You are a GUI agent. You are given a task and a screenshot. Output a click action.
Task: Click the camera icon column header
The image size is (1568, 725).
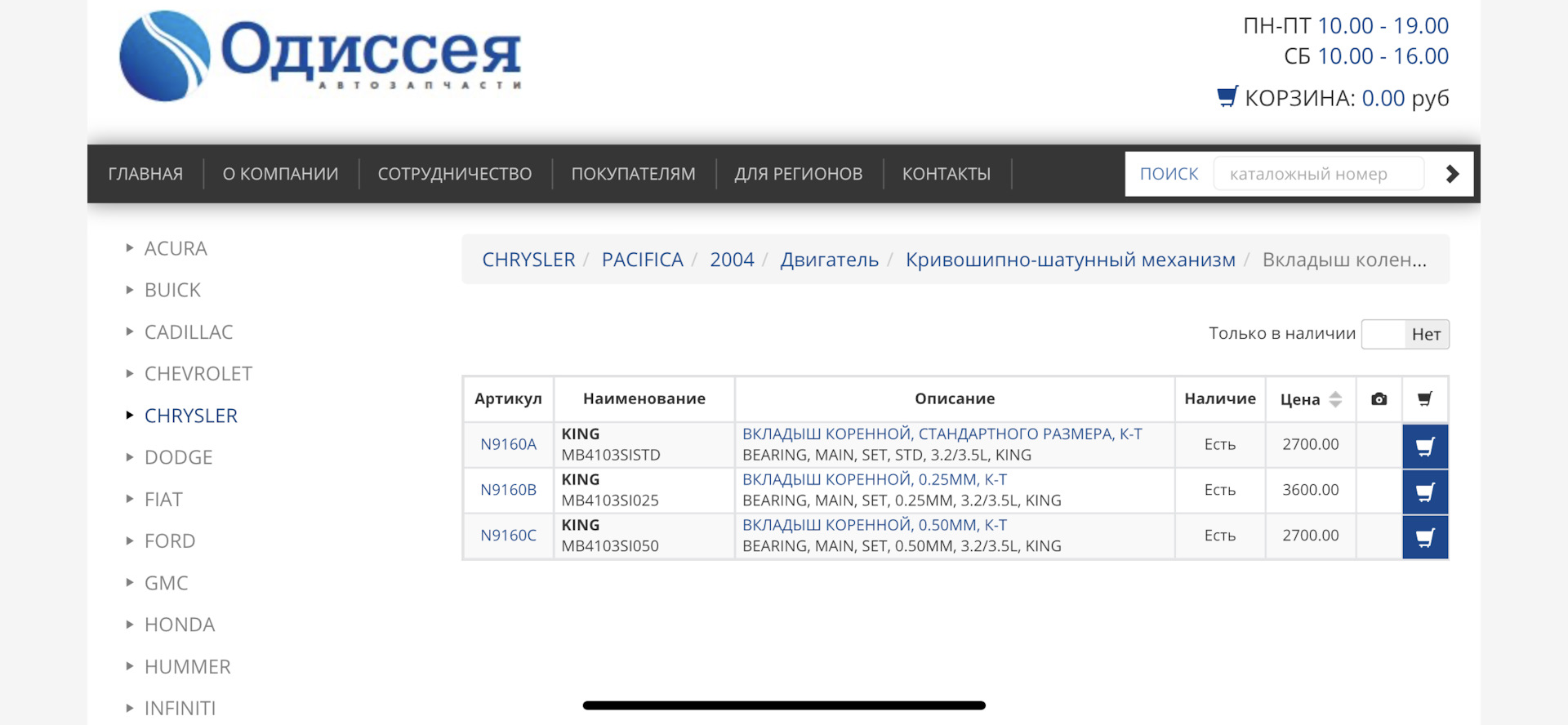[x=1379, y=399]
